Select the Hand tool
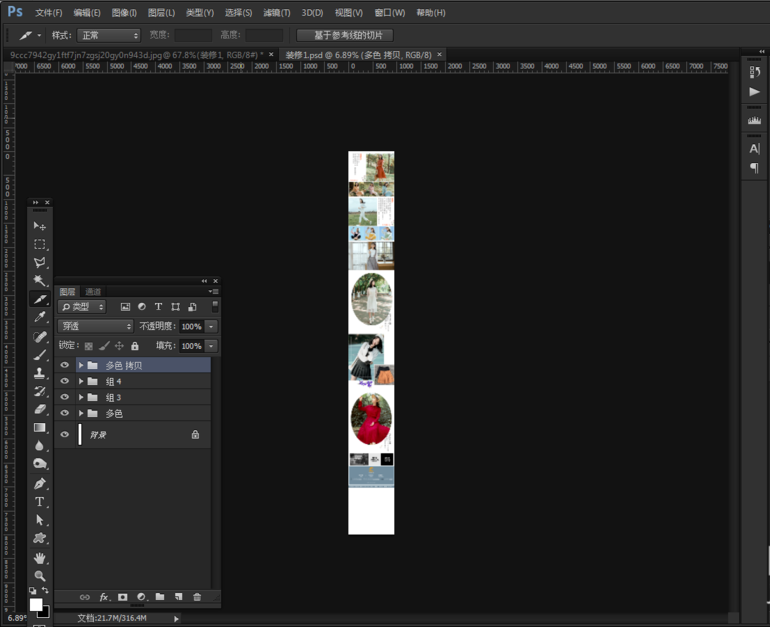 click(40, 558)
